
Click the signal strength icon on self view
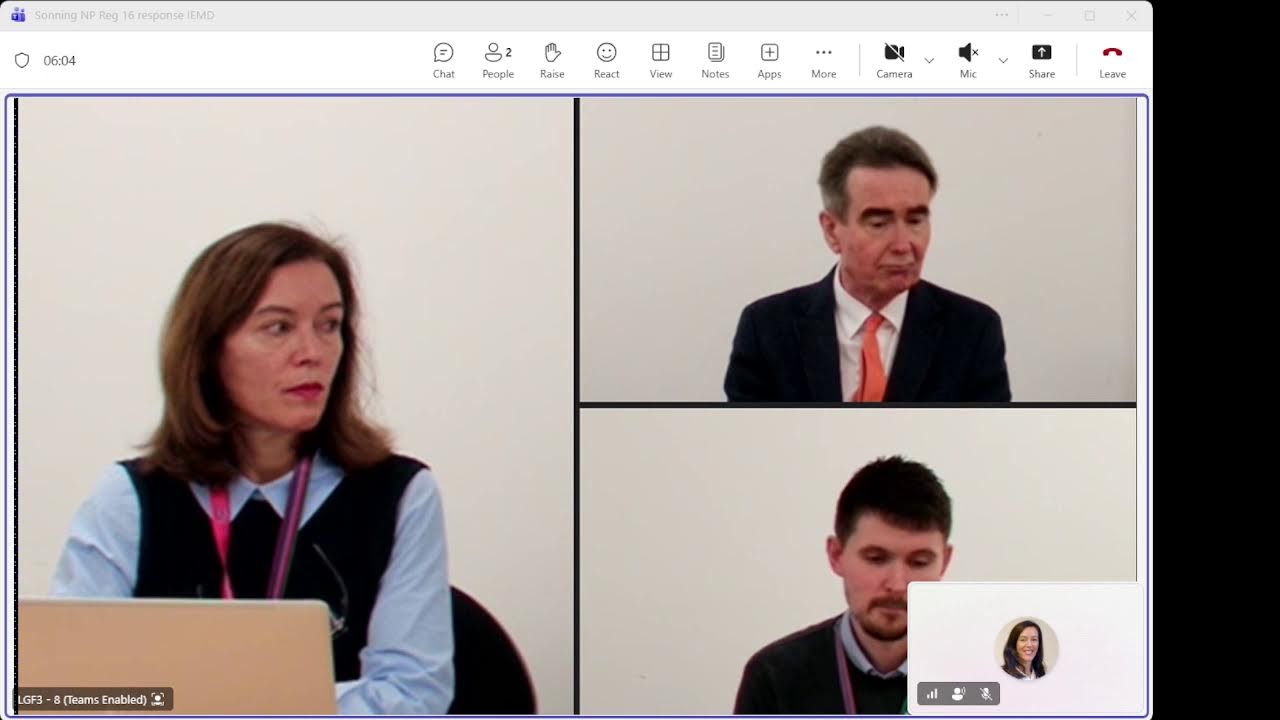pos(932,694)
